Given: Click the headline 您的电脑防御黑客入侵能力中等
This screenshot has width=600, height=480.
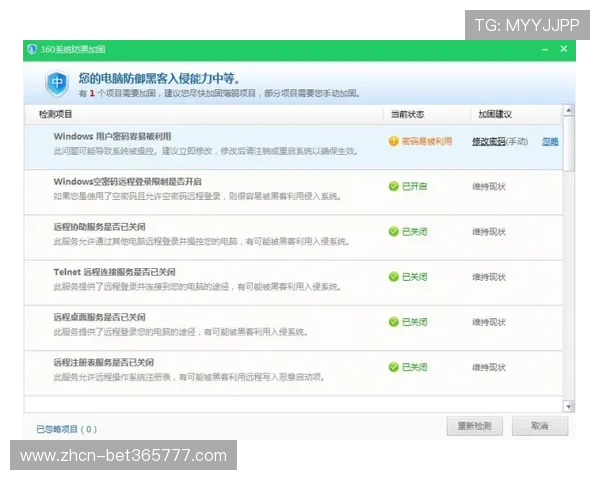Looking at the screenshot, I should [160, 78].
